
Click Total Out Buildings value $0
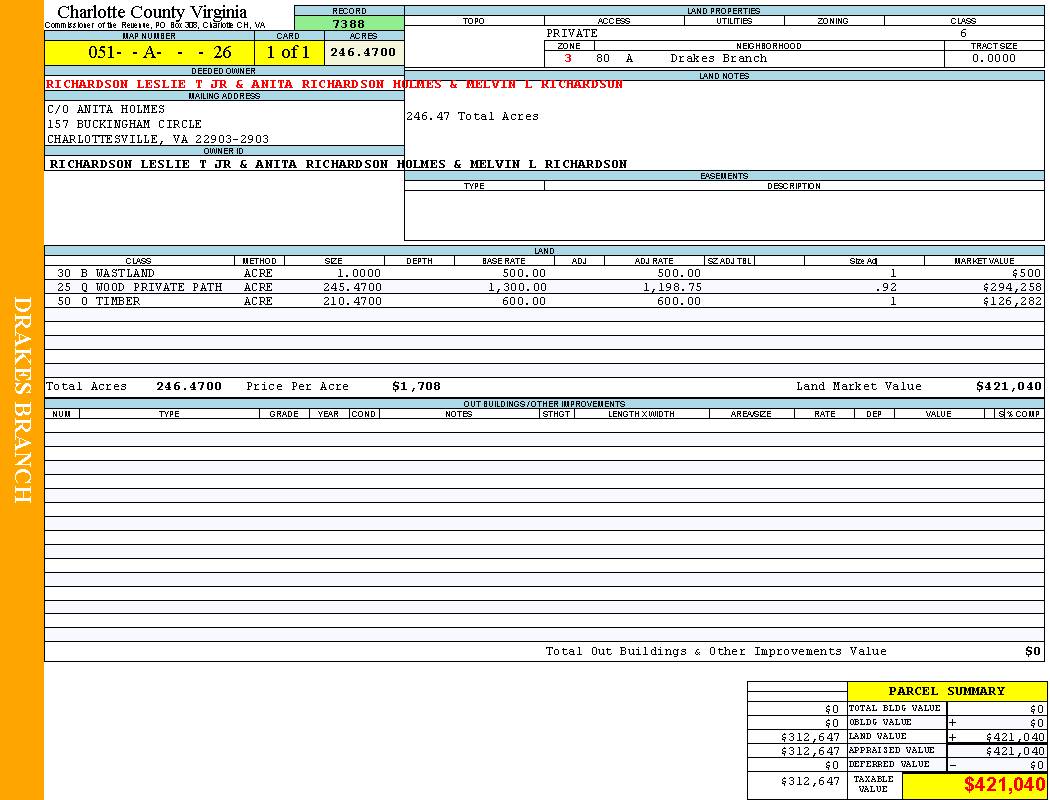coord(1032,652)
